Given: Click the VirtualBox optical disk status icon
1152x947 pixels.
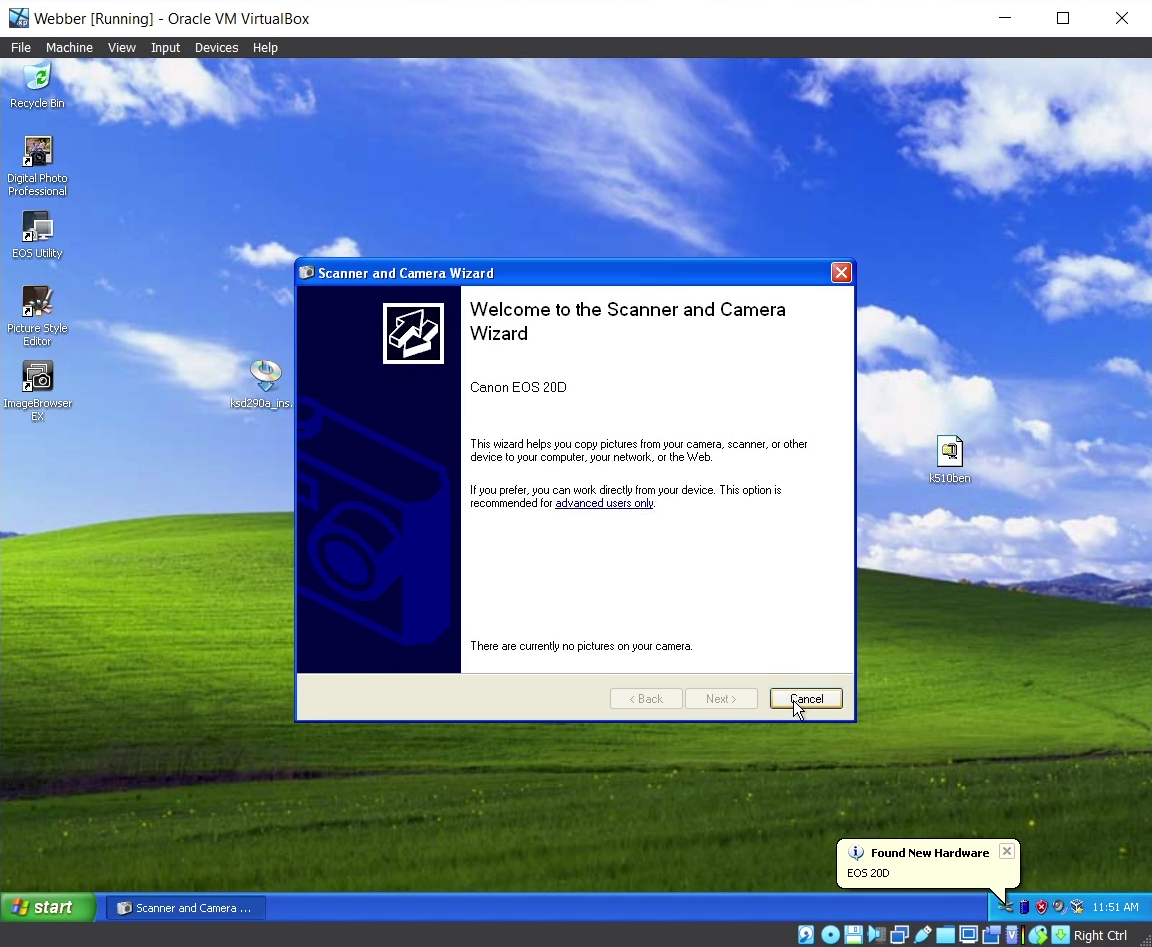Looking at the screenshot, I should (x=830, y=935).
